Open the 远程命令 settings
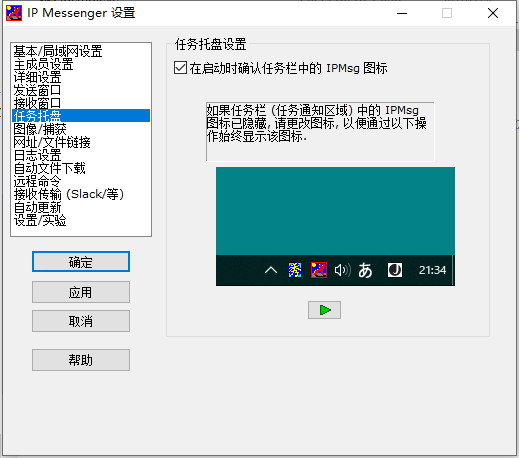 coord(81,181)
